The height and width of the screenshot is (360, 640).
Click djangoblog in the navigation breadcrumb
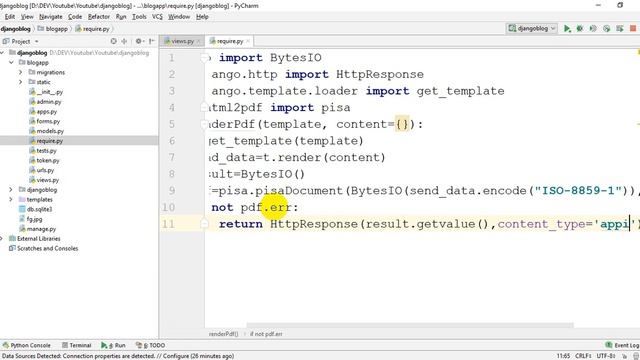pos(16,29)
